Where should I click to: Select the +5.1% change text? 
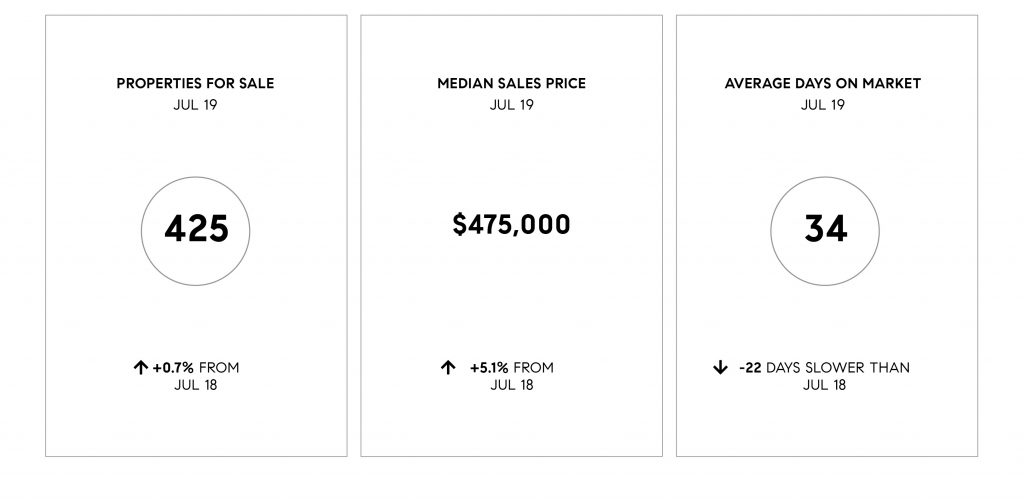coord(488,368)
